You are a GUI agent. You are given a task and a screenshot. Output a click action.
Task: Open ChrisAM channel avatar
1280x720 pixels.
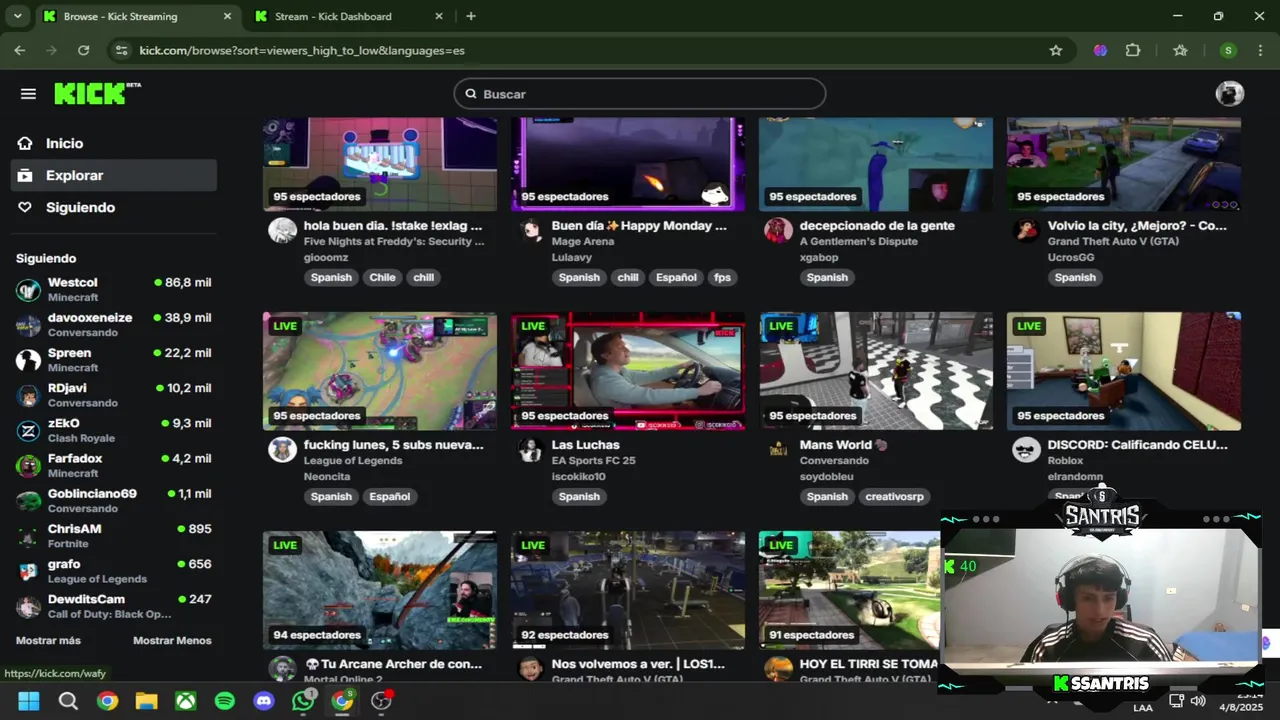click(x=29, y=536)
